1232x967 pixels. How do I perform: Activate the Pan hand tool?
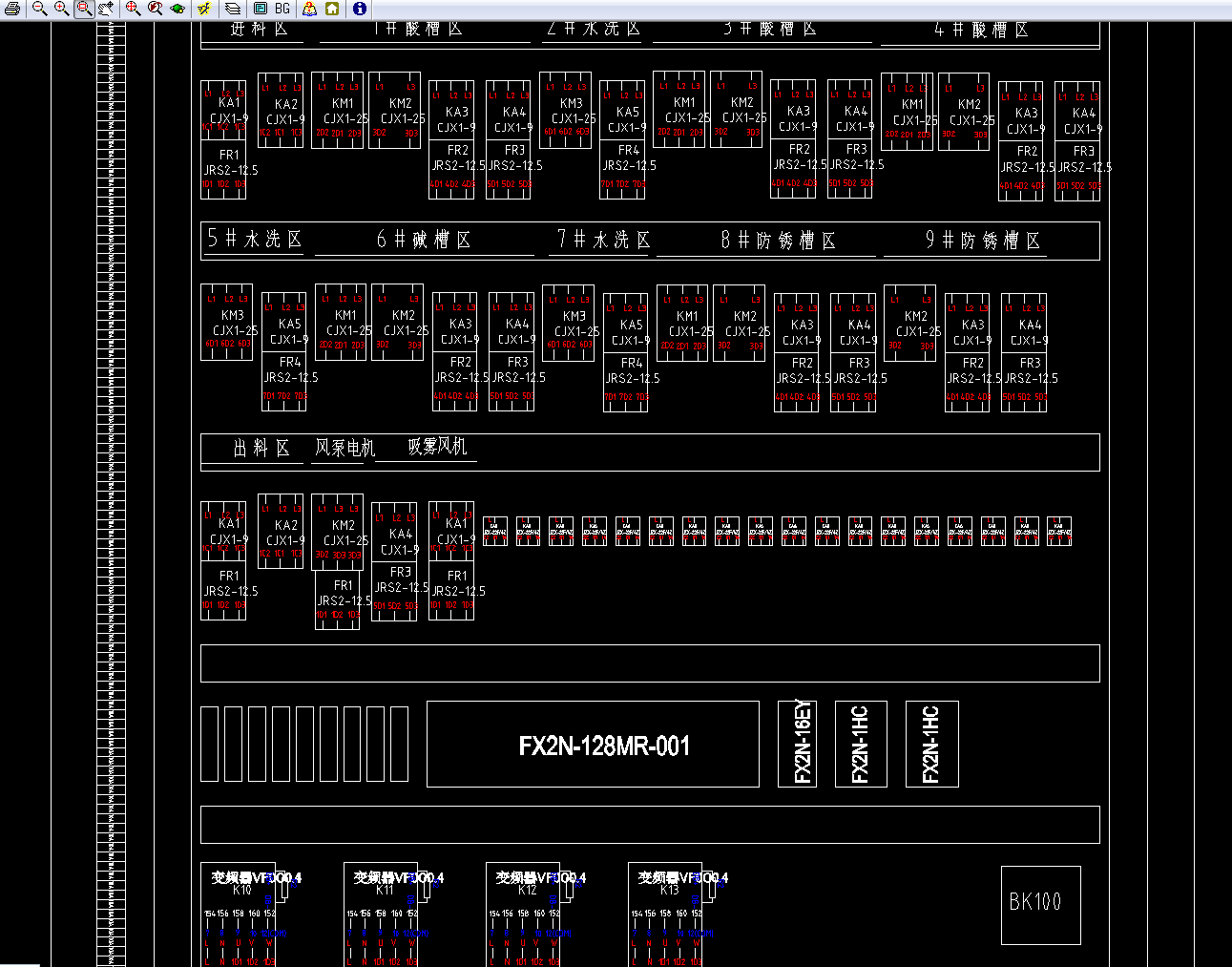105,9
